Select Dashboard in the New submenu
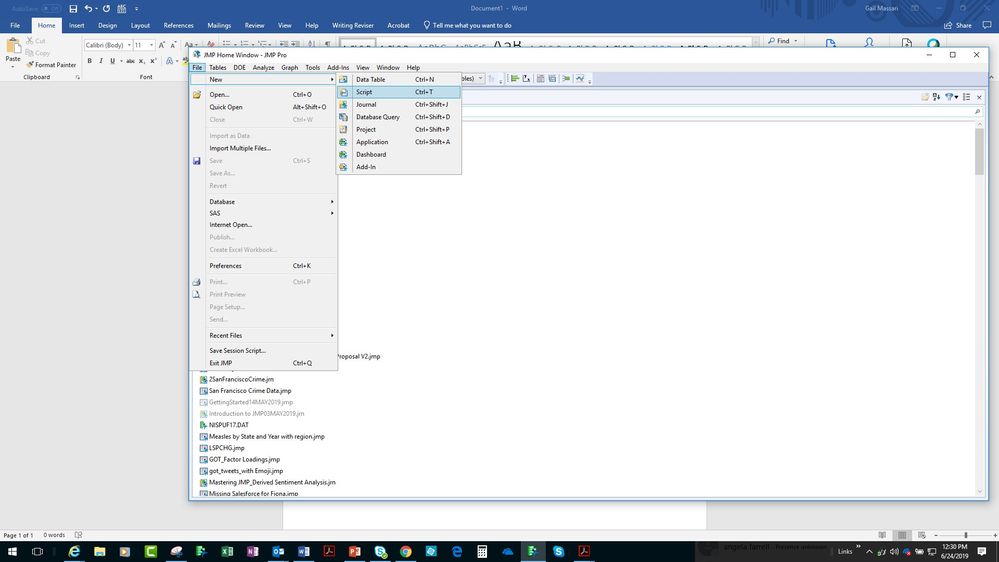This screenshot has width=999, height=562. (398, 154)
